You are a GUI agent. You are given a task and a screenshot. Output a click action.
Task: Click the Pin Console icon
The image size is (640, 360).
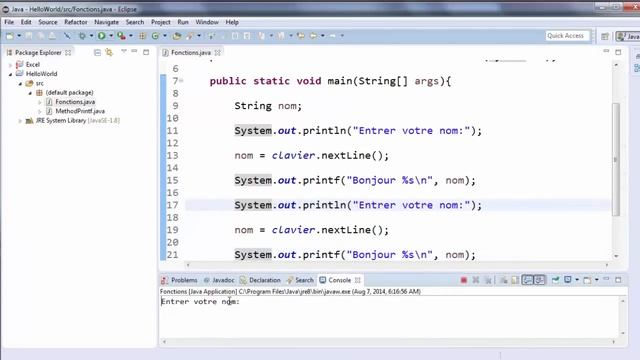point(556,280)
